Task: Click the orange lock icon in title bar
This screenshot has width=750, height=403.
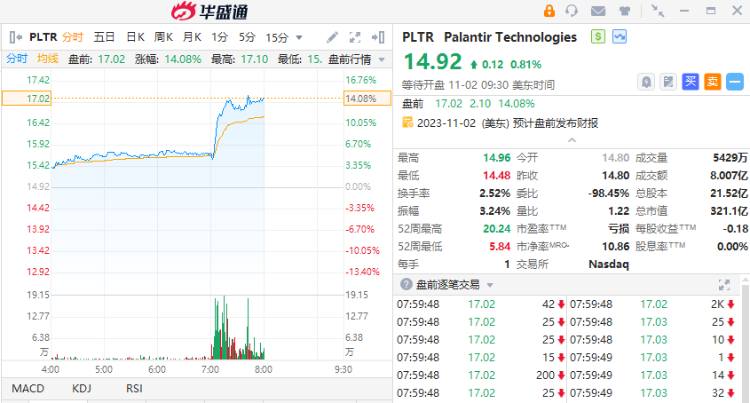Action: [549, 11]
